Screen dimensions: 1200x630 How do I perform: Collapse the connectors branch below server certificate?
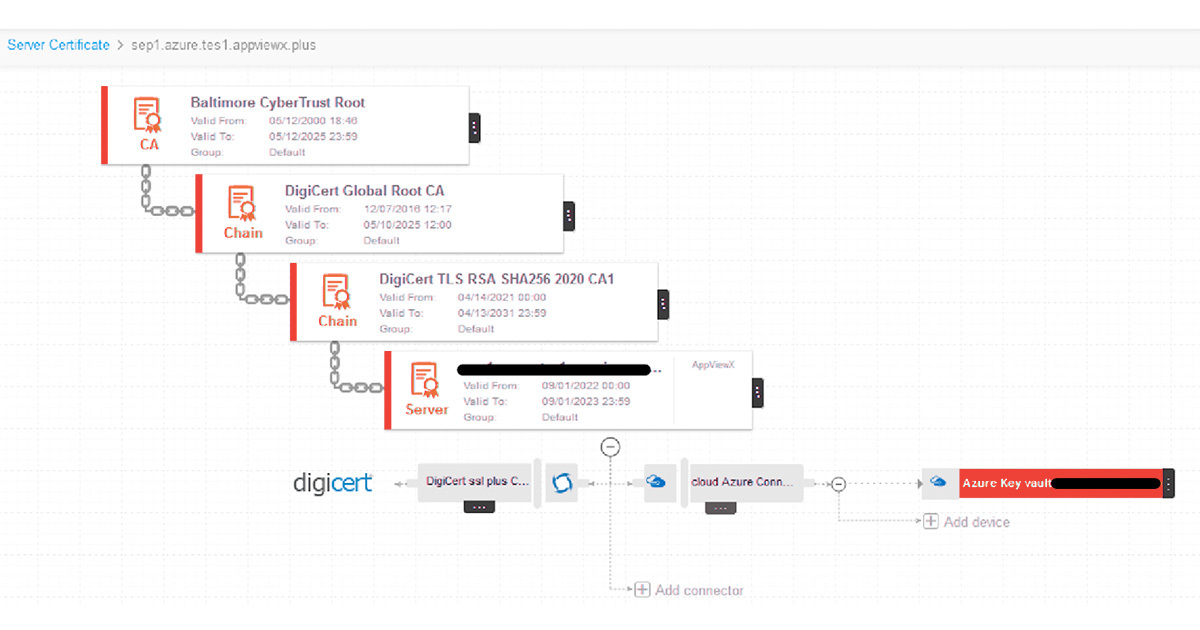pyautogui.click(x=610, y=447)
